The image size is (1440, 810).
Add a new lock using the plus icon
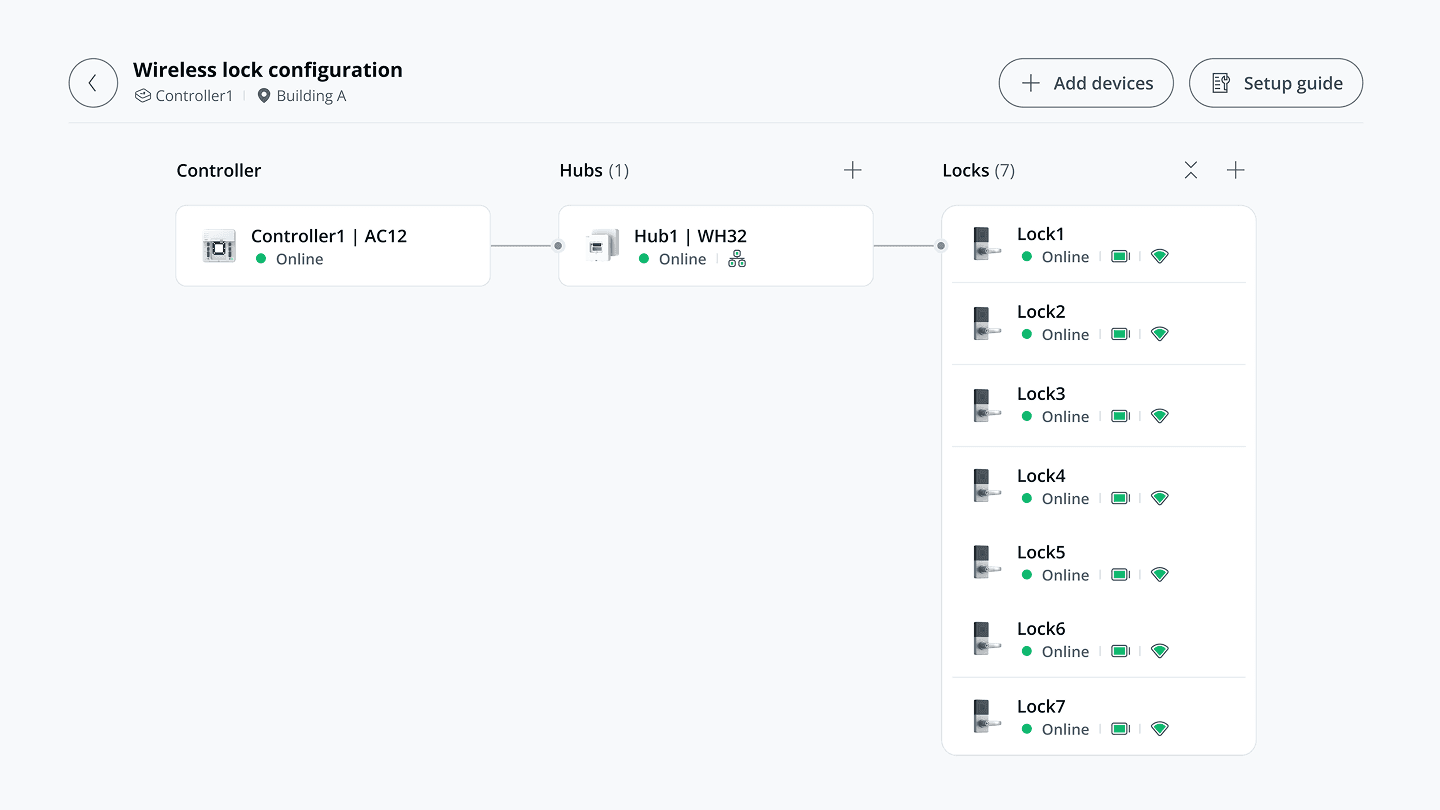coord(1235,170)
